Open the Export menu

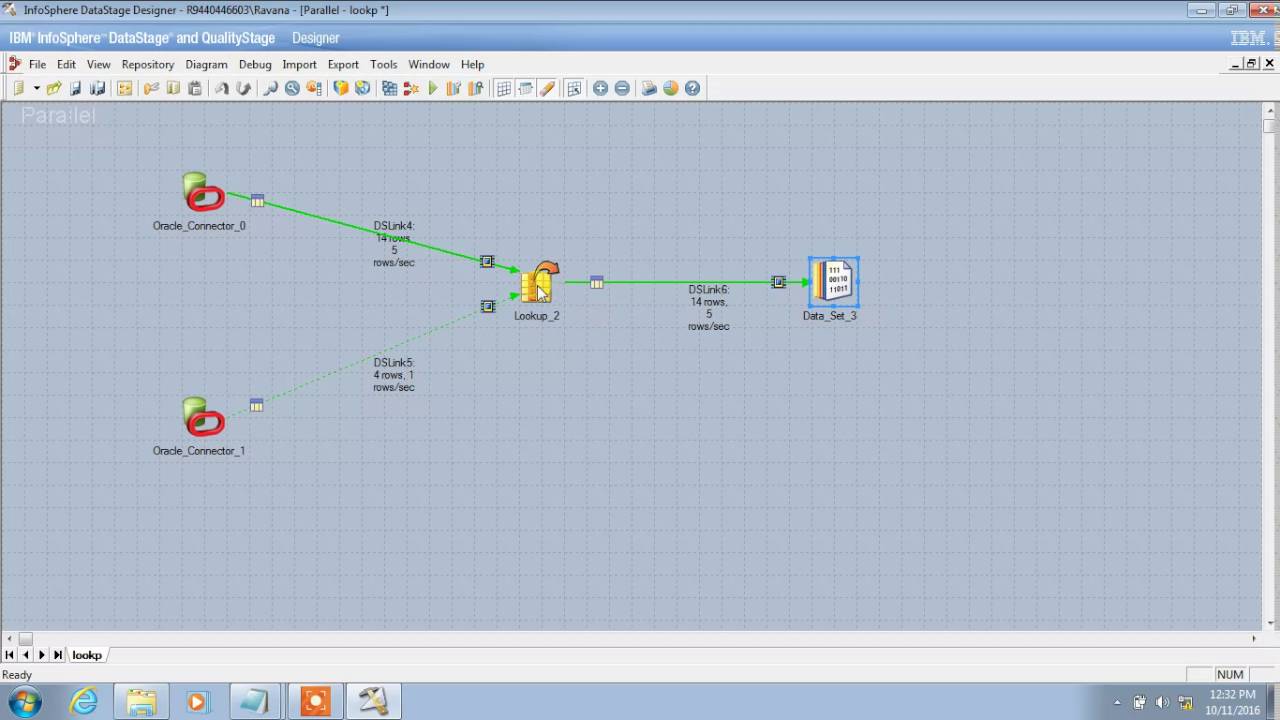coord(343,64)
